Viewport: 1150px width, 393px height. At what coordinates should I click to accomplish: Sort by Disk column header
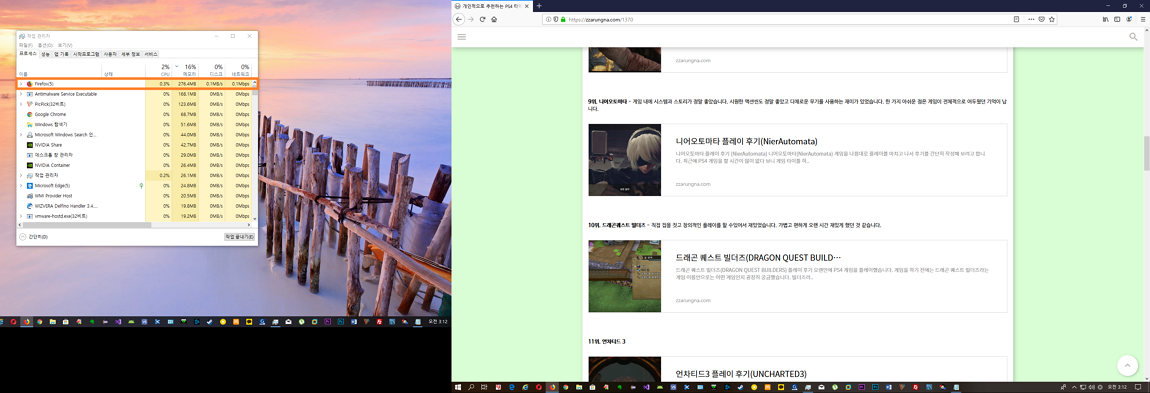[x=211, y=70]
